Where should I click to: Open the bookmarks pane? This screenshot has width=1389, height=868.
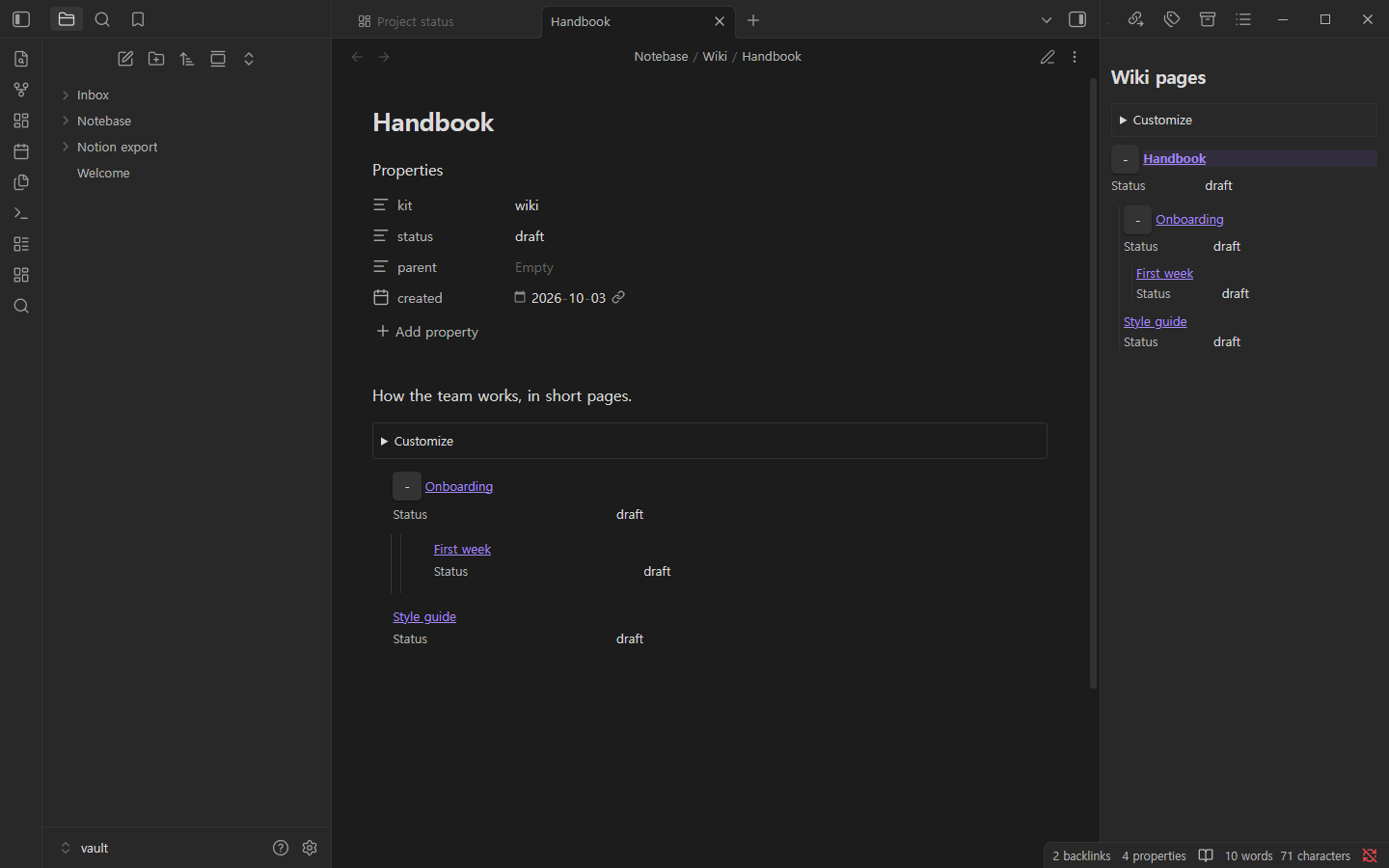click(138, 19)
